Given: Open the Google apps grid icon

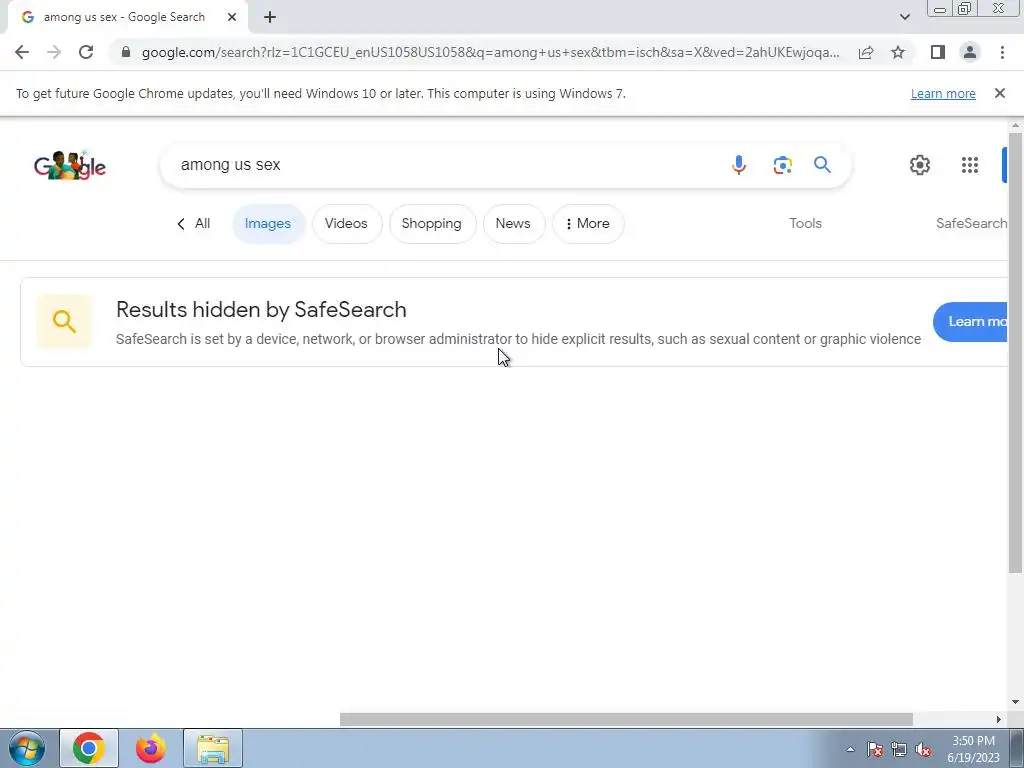Looking at the screenshot, I should point(970,165).
